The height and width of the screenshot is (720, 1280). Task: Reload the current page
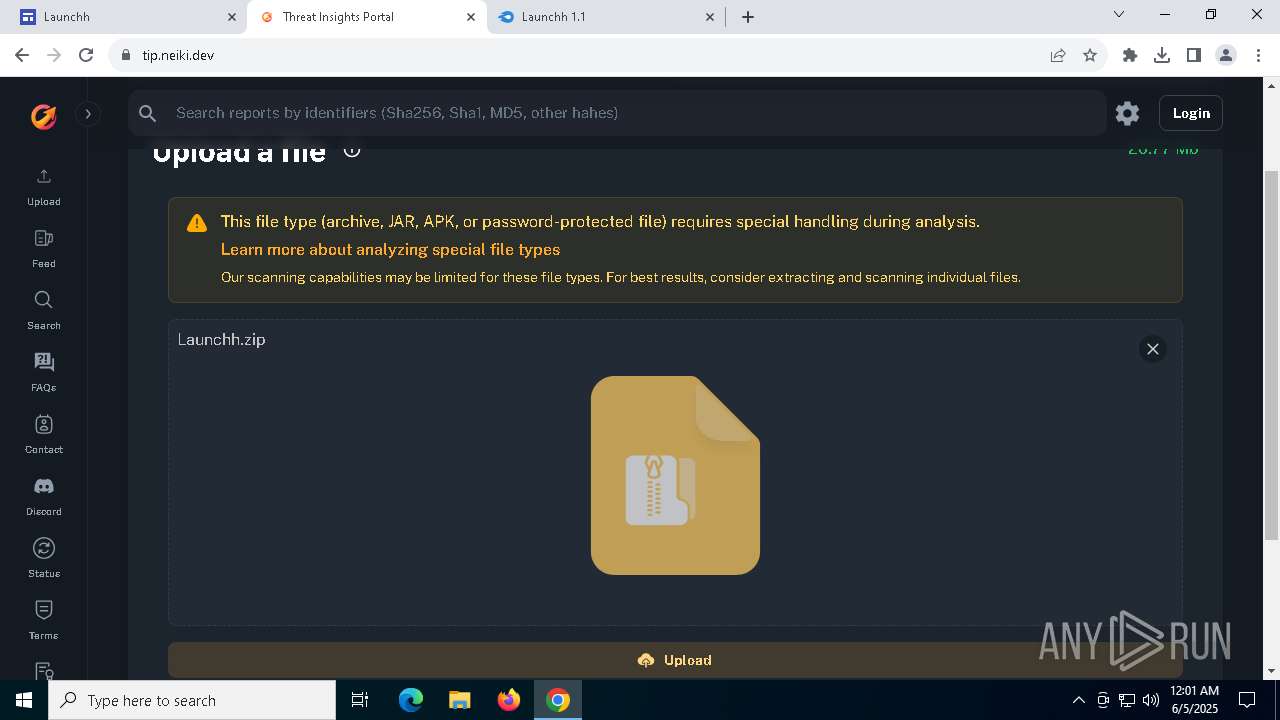tap(86, 55)
